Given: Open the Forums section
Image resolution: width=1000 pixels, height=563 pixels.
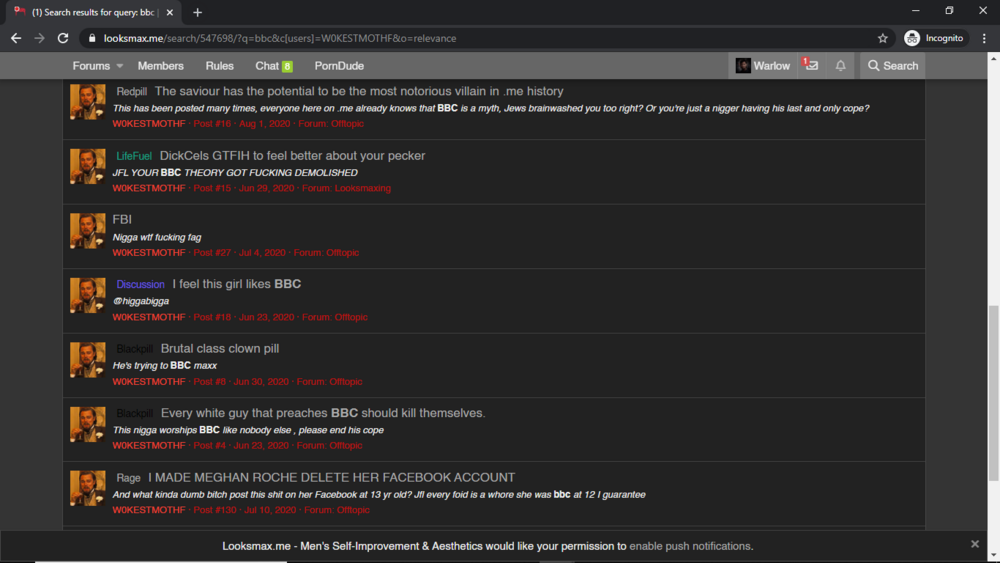Looking at the screenshot, I should coord(91,66).
